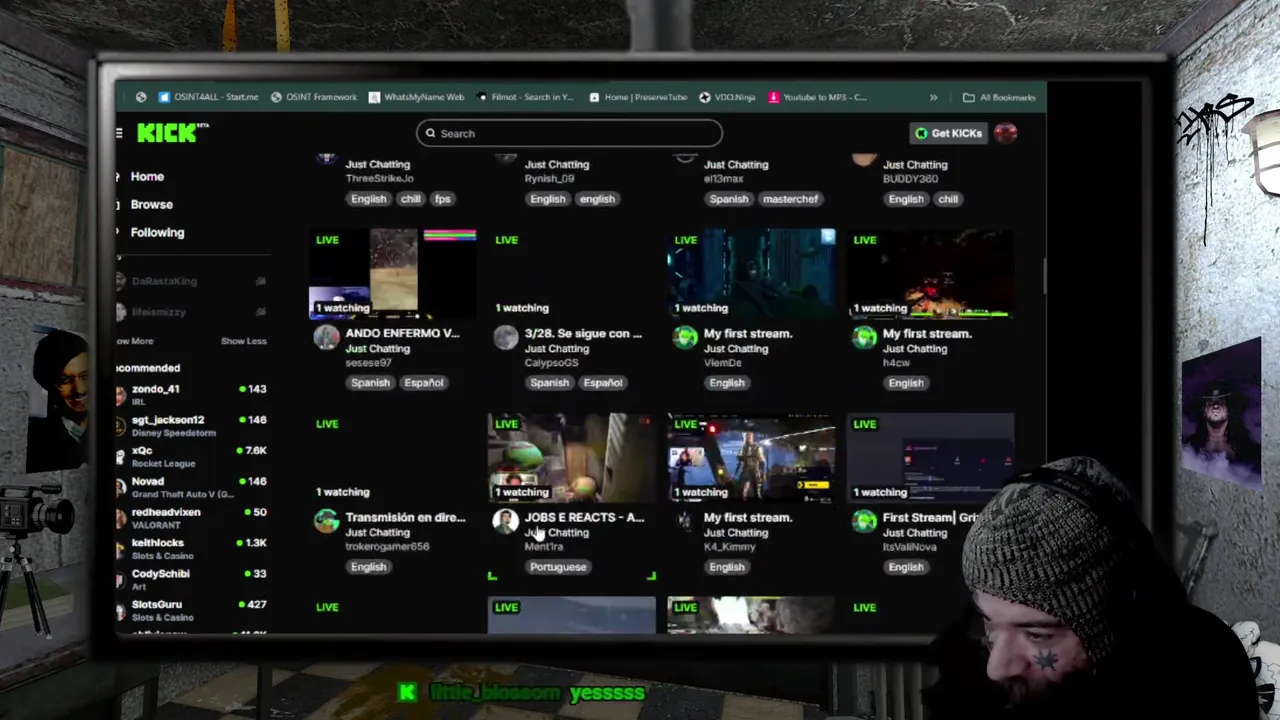
Task: Click the muted icon next to lifeismizzy
Action: pyautogui.click(x=260, y=312)
